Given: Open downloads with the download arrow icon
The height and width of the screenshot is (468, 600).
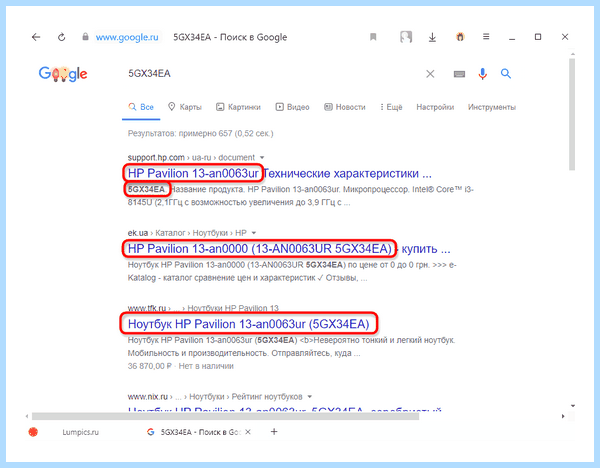Looking at the screenshot, I should tap(432, 37).
